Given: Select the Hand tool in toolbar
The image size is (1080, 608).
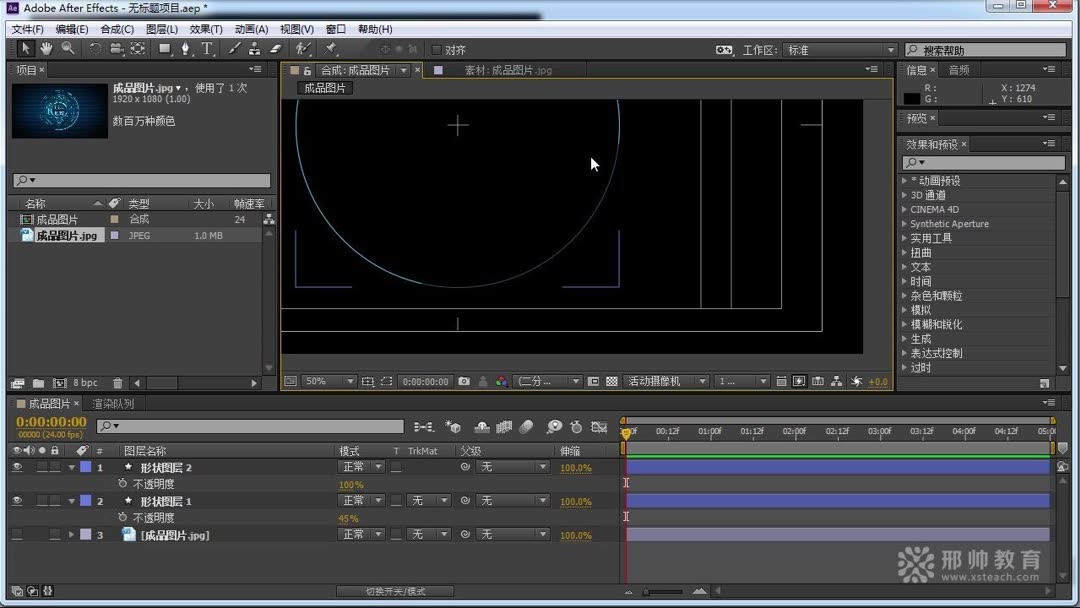Looking at the screenshot, I should point(46,49).
